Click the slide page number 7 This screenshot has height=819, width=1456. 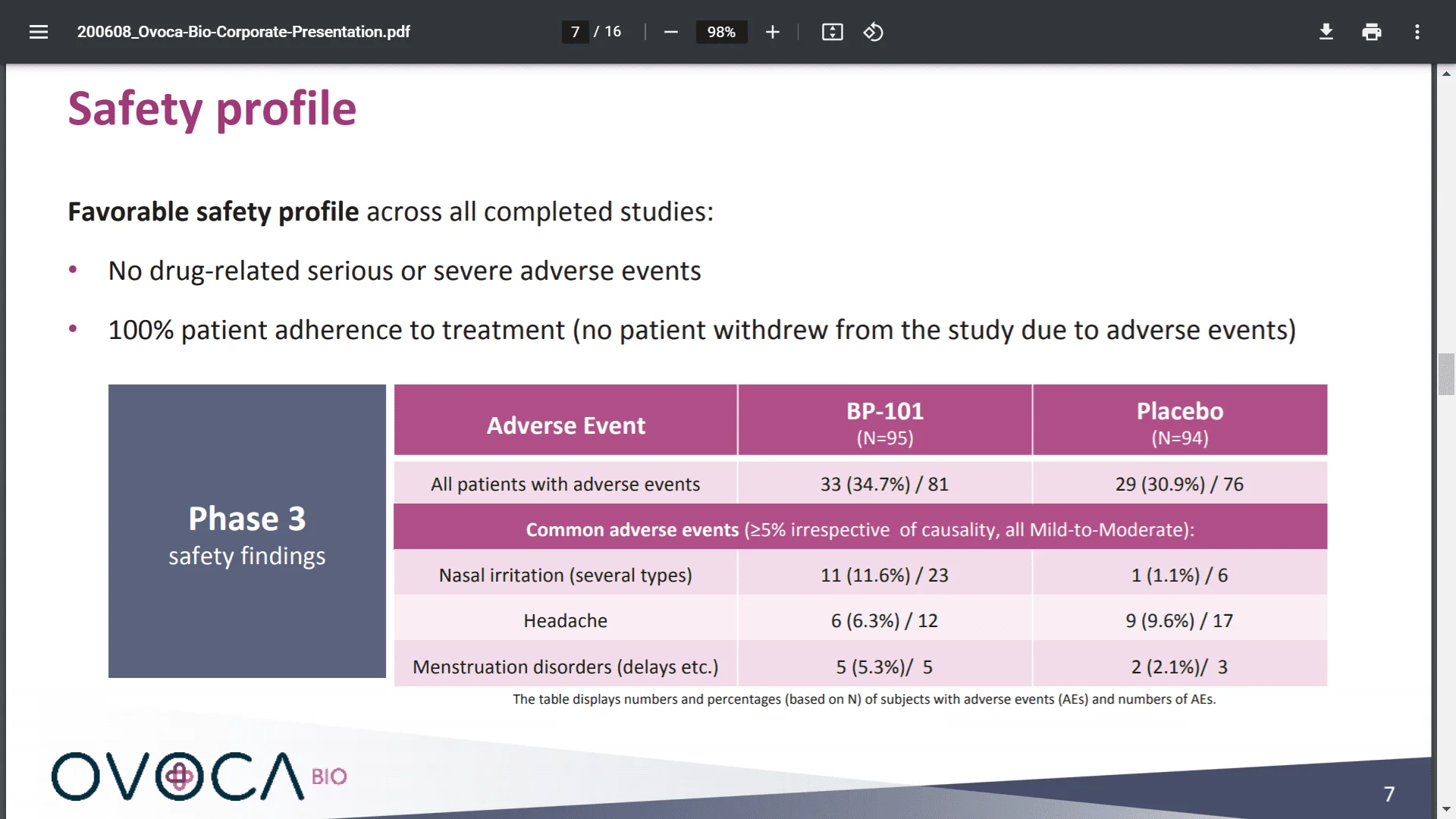click(x=1389, y=794)
